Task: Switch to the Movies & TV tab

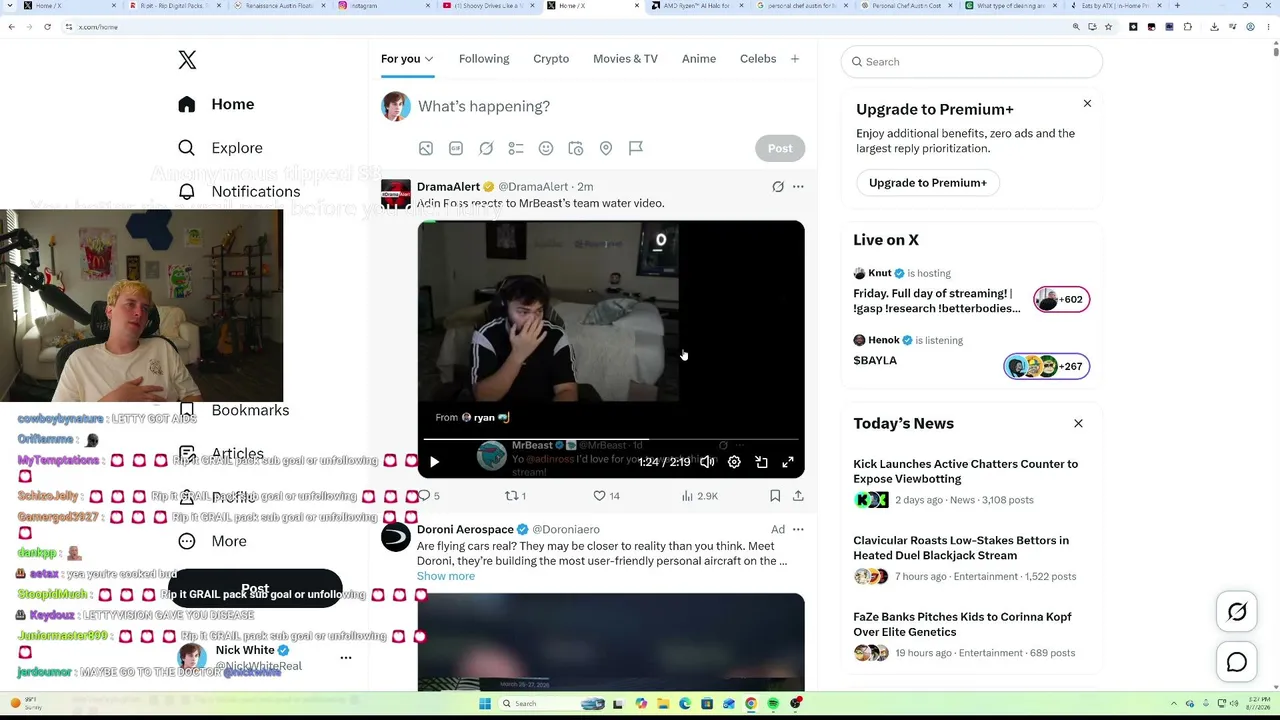Action: click(625, 59)
